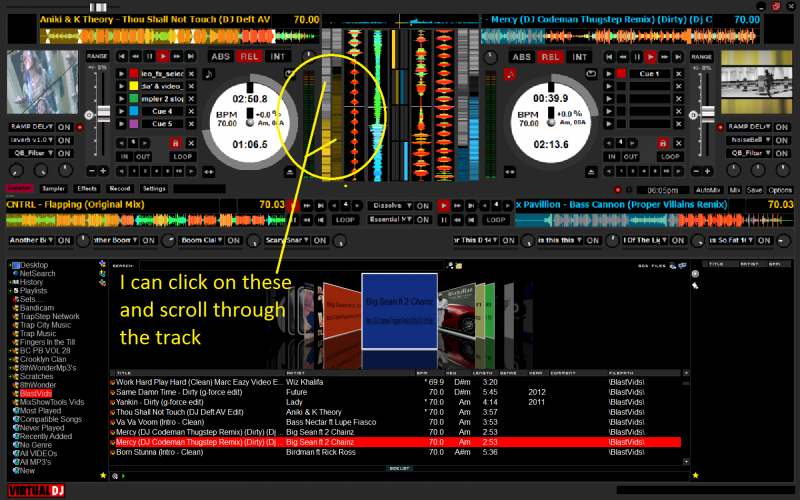Open the Browser tab

click(x=19, y=188)
